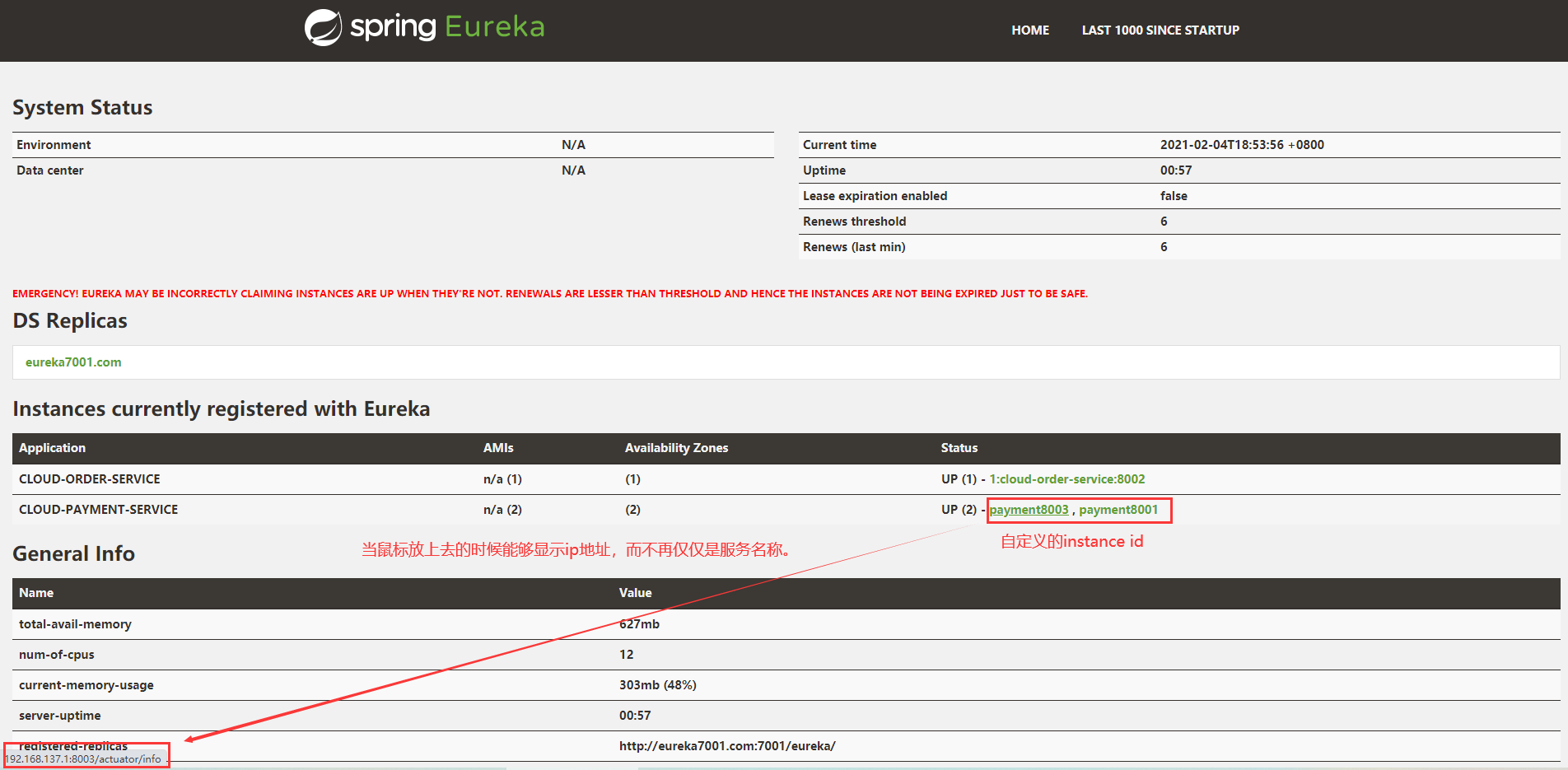The width and height of the screenshot is (1568, 770).
Task: Click the Status column header
Action: pyautogui.click(x=959, y=448)
